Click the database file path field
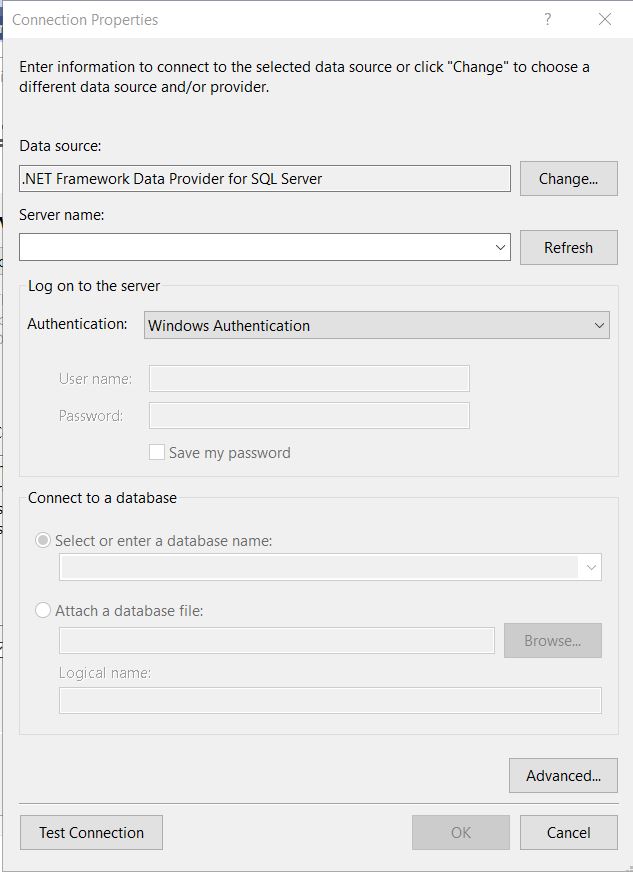The width and height of the screenshot is (633, 872). 277,640
